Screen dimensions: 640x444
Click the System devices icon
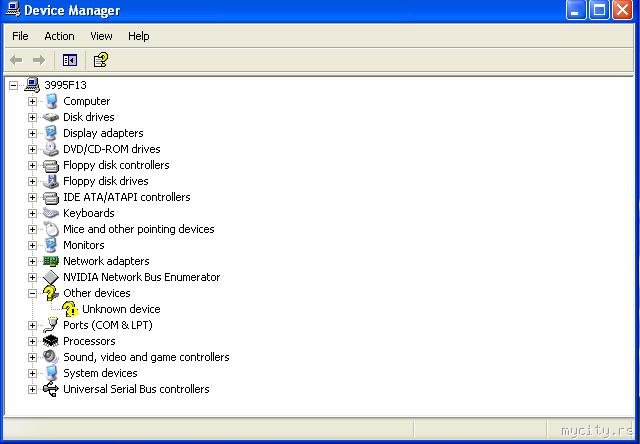(51, 373)
